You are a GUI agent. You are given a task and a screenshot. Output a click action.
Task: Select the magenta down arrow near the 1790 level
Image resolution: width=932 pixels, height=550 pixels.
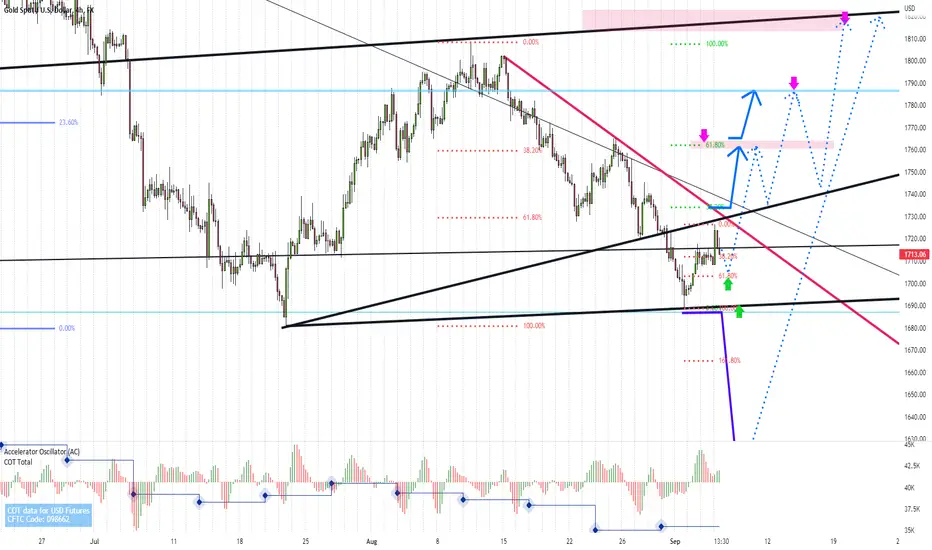794,83
